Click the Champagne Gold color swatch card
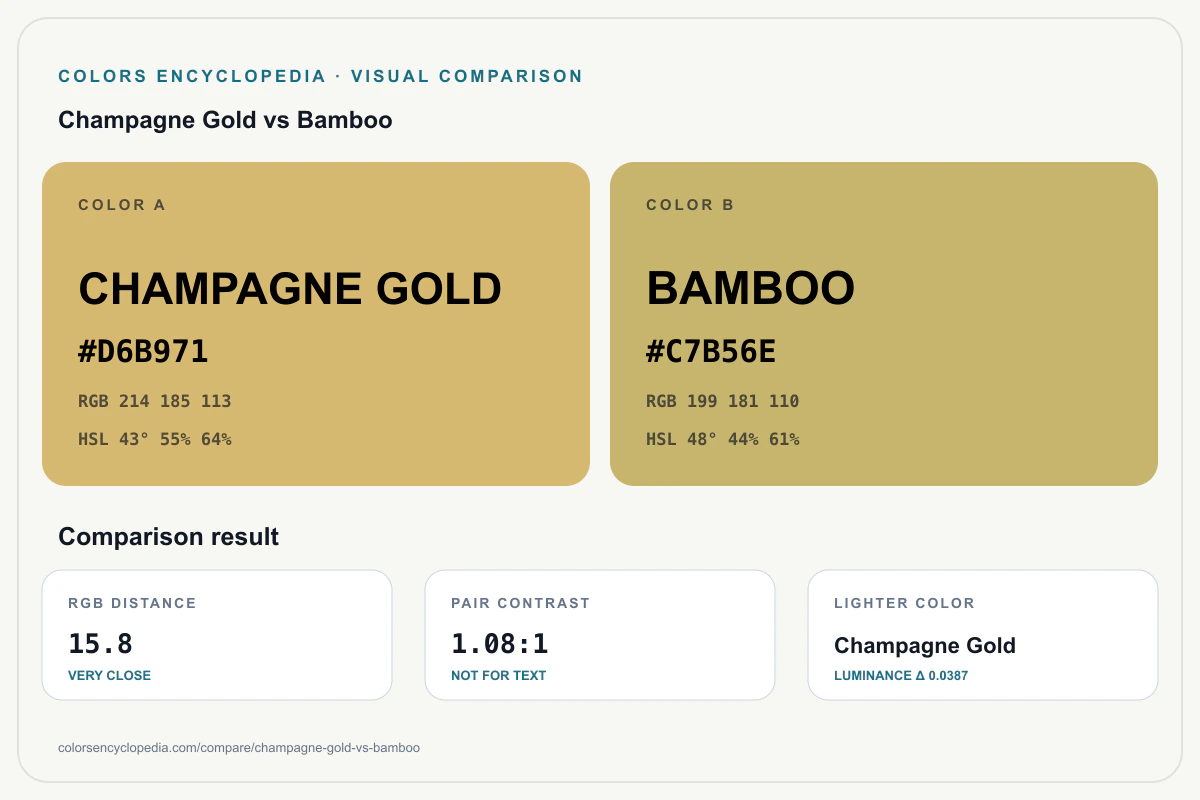Viewport: 1200px width, 800px height. click(316, 324)
